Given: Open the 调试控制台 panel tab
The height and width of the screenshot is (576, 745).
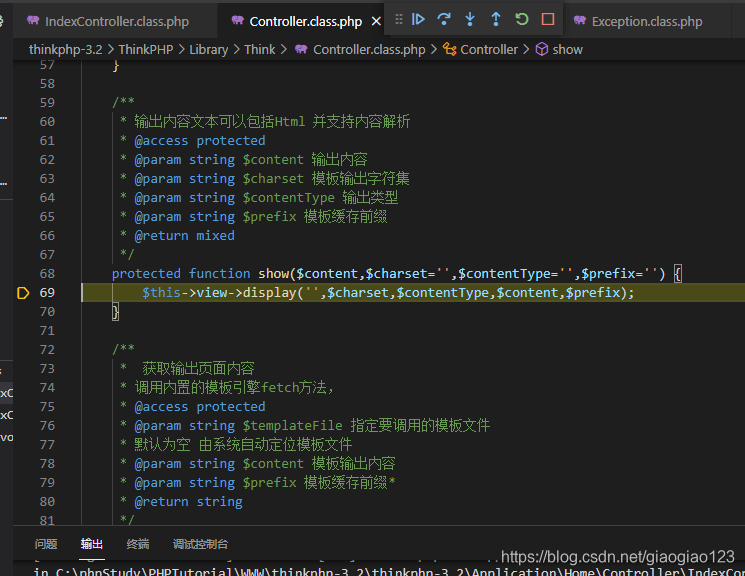Looking at the screenshot, I should [201, 544].
